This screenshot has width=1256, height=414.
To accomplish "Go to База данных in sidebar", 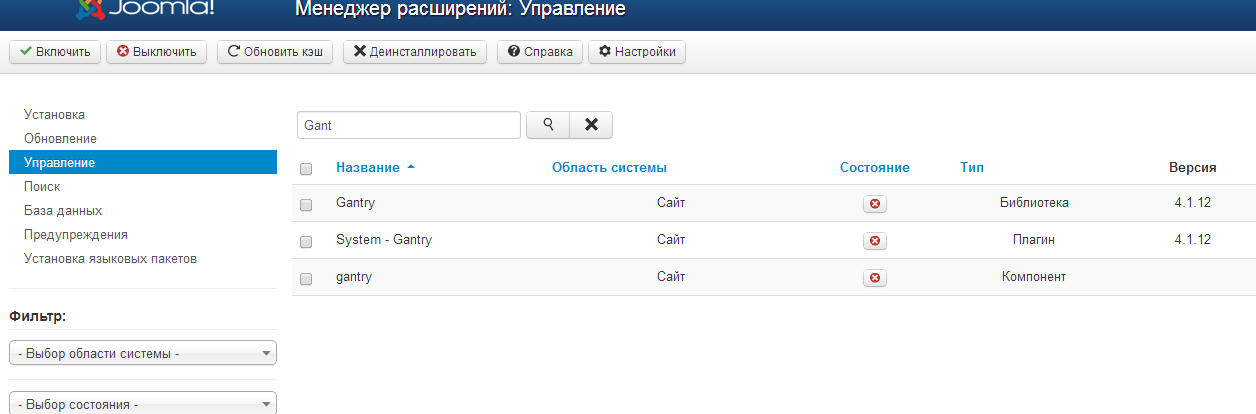I will pyautogui.click(x=63, y=211).
